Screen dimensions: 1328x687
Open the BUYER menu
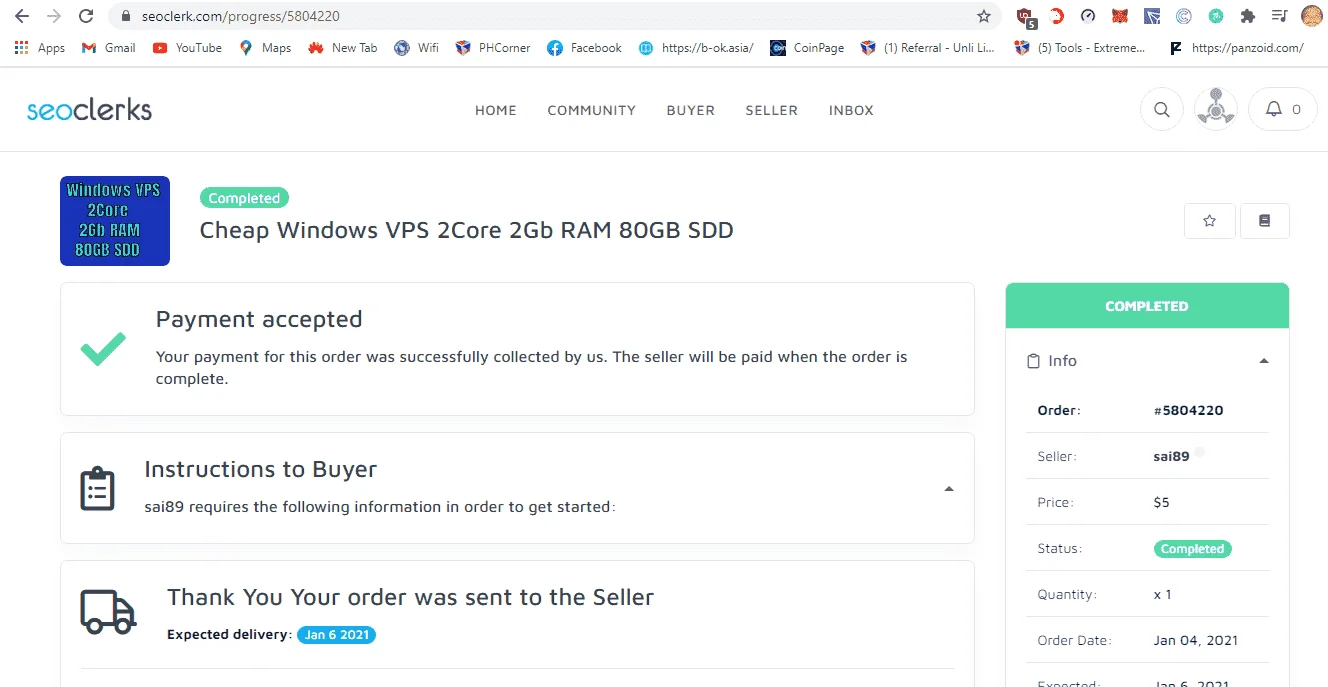691,111
